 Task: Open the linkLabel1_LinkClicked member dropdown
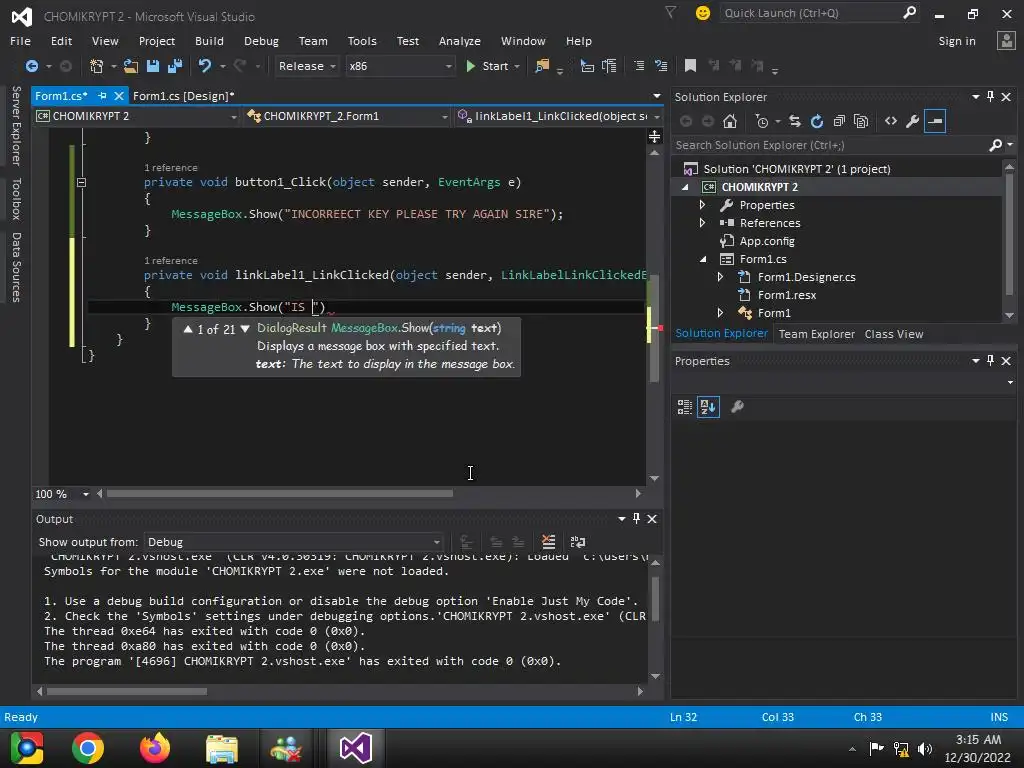(x=558, y=116)
